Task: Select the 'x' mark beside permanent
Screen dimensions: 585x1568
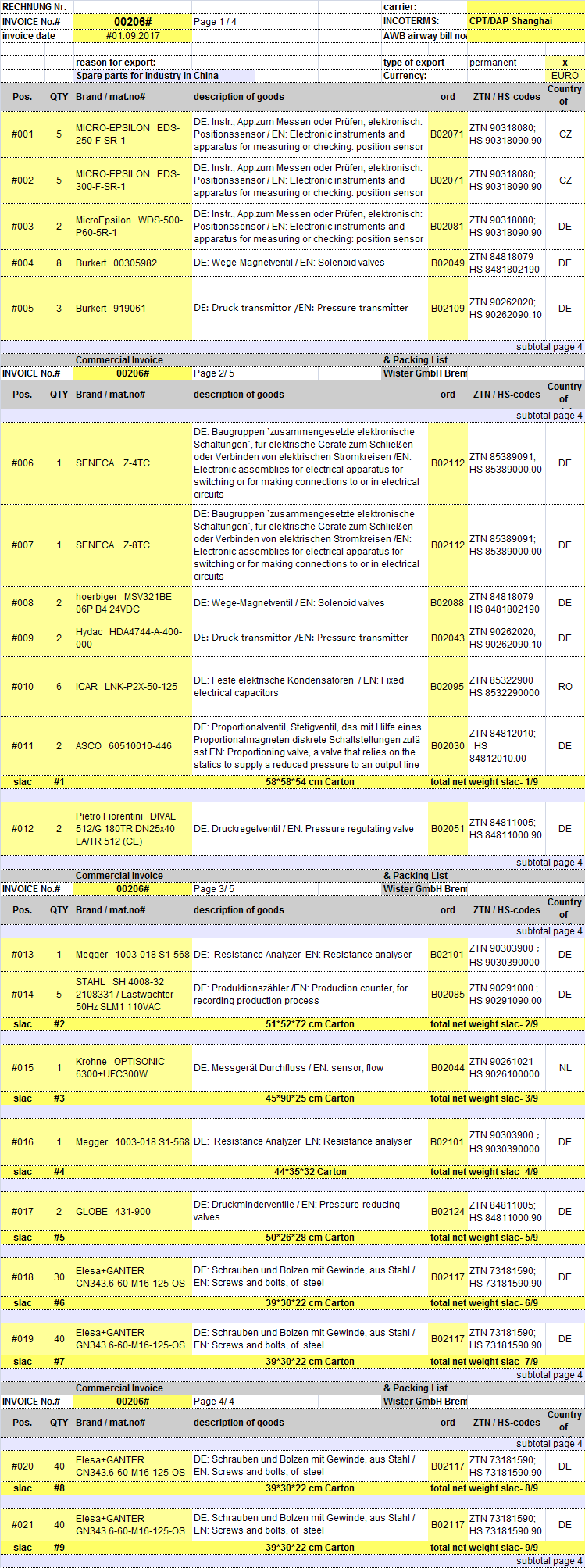Action: tap(565, 63)
